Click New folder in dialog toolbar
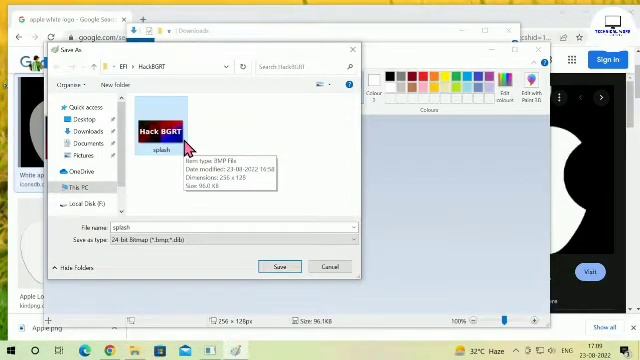The image size is (640, 360). (x=115, y=85)
